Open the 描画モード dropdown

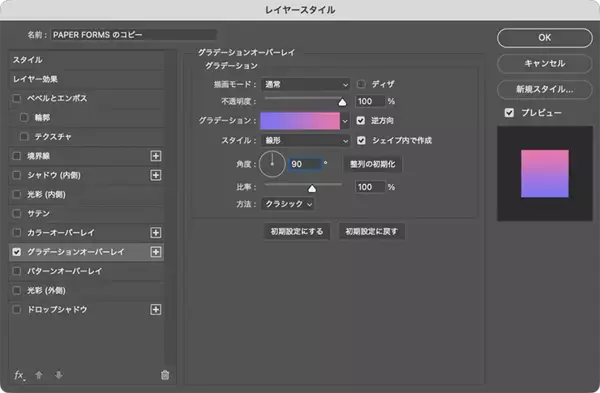tap(305, 85)
